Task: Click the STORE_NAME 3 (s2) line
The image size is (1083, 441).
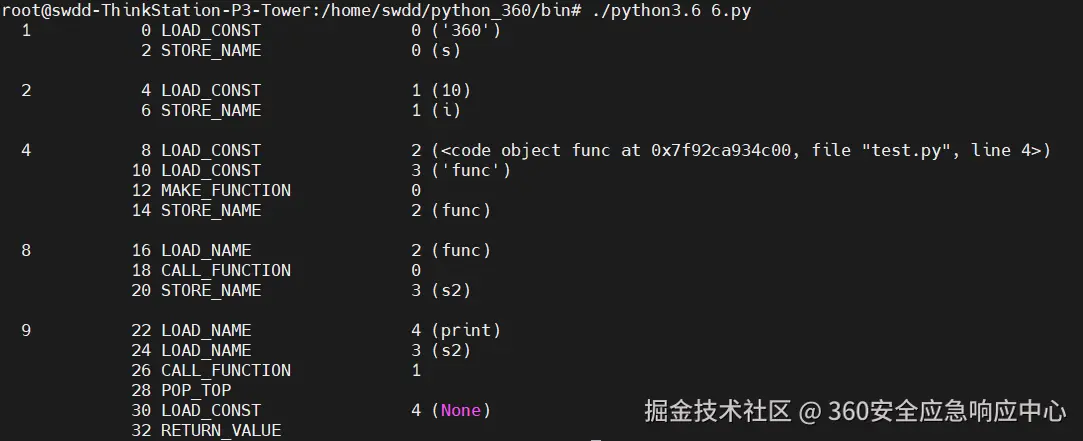Action: [x=301, y=290]
